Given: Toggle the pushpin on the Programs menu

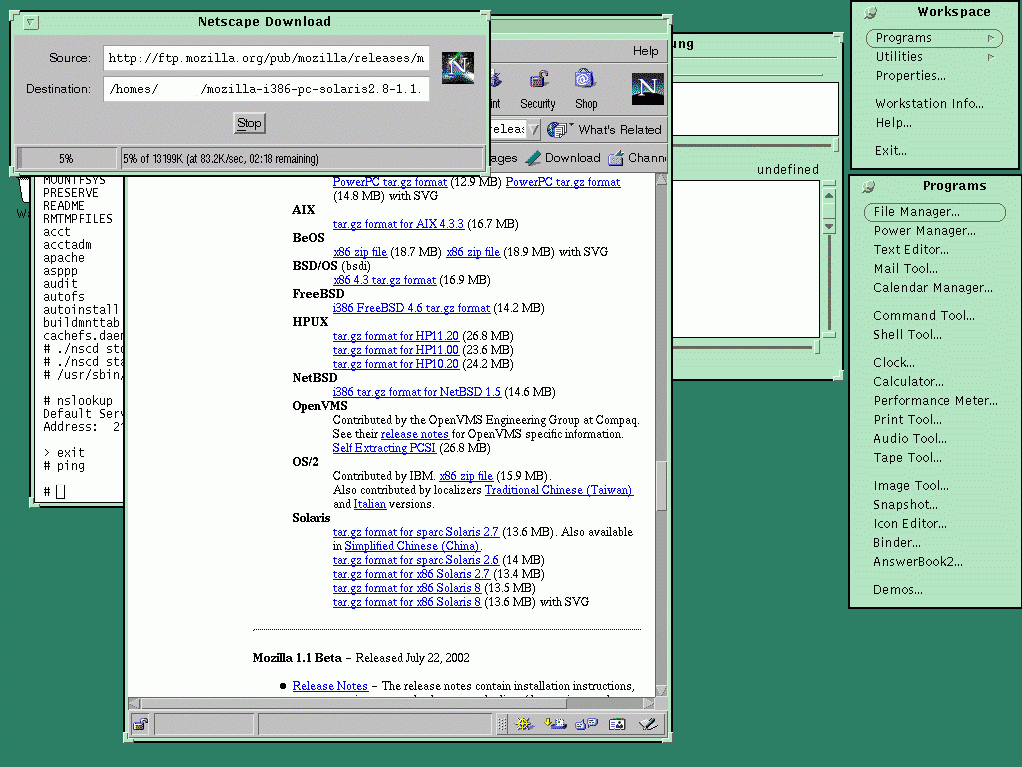Looking at the screenshot, I should coord(868,187).
